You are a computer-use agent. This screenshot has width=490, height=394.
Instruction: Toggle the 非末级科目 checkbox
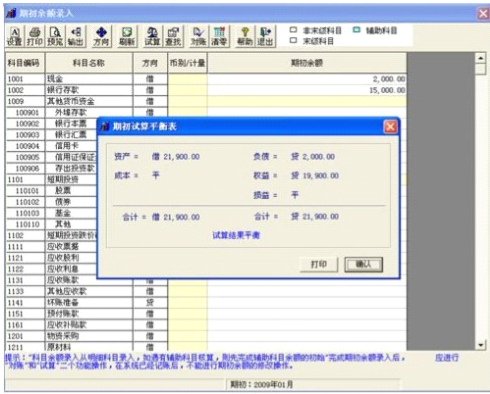pyautogui.click(x=293, y=30)
